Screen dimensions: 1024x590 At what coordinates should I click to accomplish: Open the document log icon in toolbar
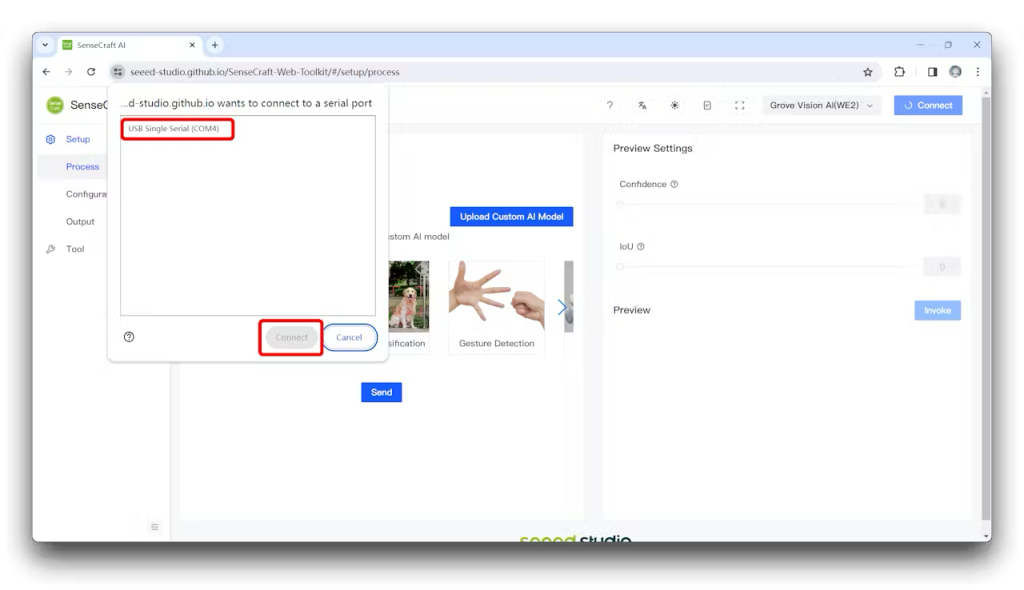707,105
